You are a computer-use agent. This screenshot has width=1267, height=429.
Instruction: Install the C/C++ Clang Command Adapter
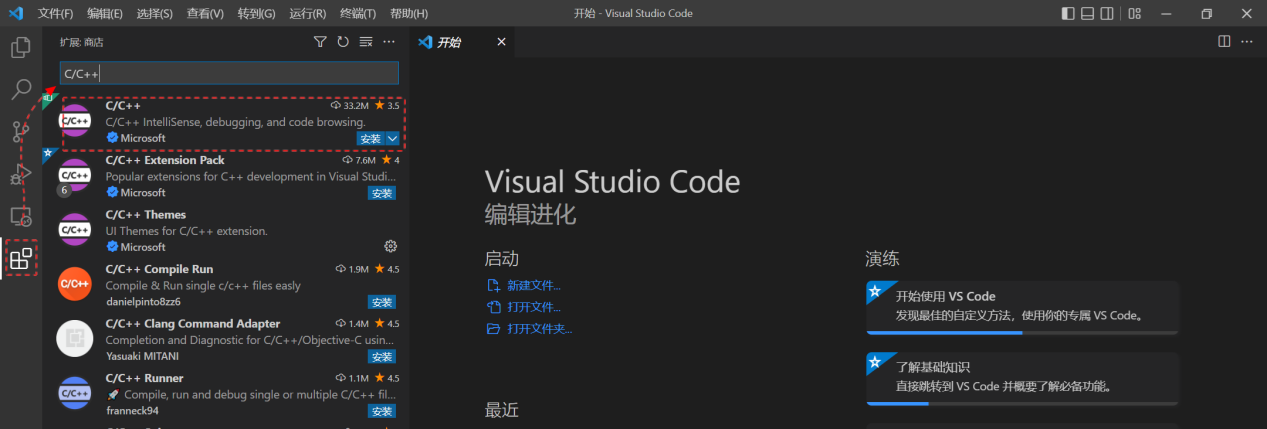tap(381, 356)
